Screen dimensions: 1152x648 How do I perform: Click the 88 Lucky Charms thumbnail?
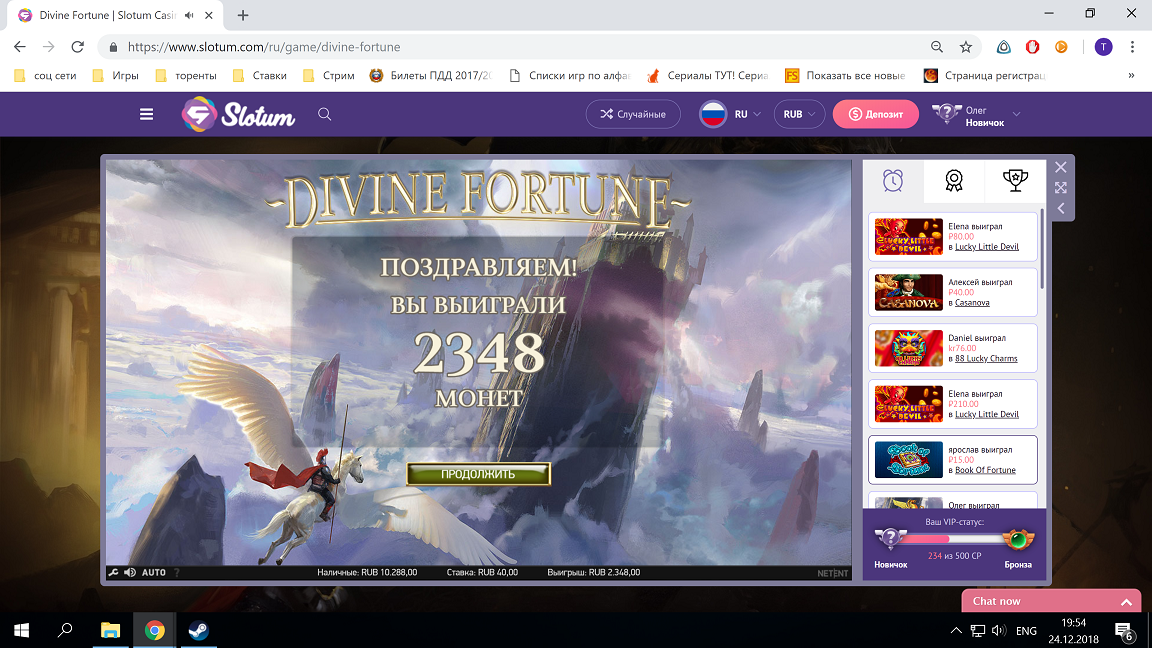909,348
